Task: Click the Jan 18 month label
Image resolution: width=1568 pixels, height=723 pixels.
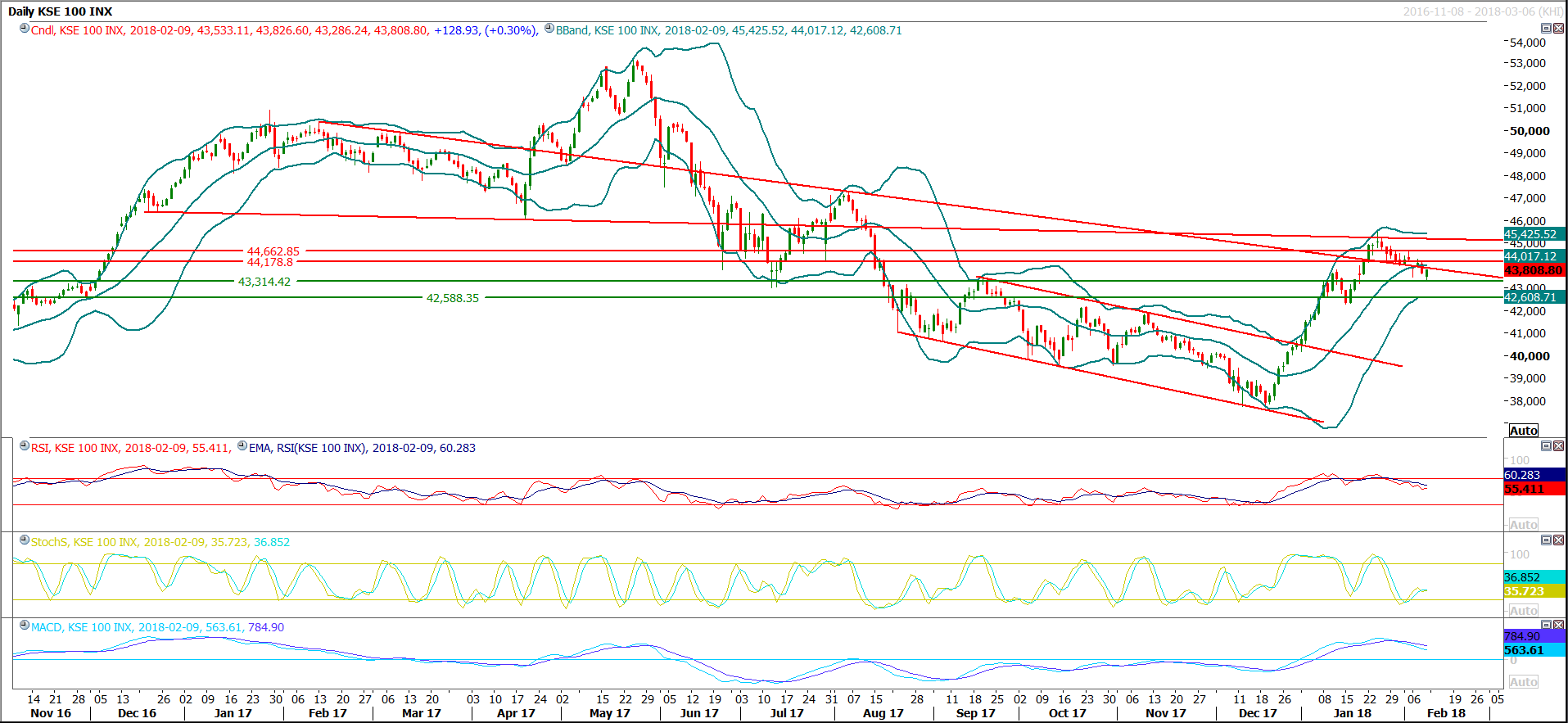Action: point(1353,713)
